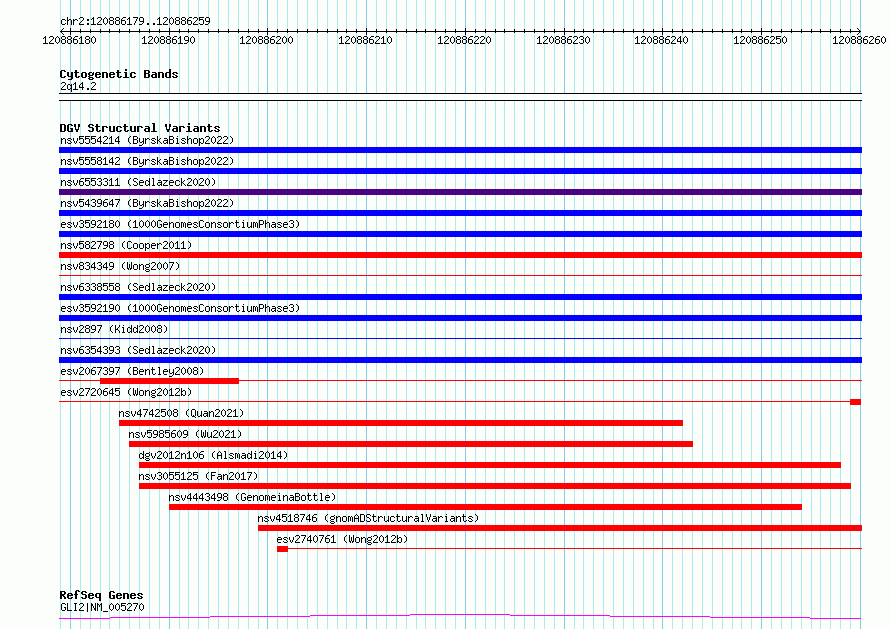Select the red dgv2012n106 variant bar

[490, 465]
